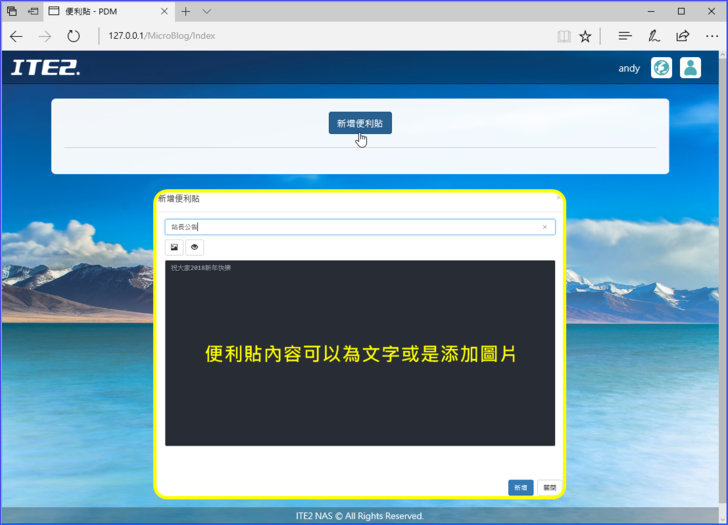Close the 便利貼 - PDM tab

[x=164, y=12]
